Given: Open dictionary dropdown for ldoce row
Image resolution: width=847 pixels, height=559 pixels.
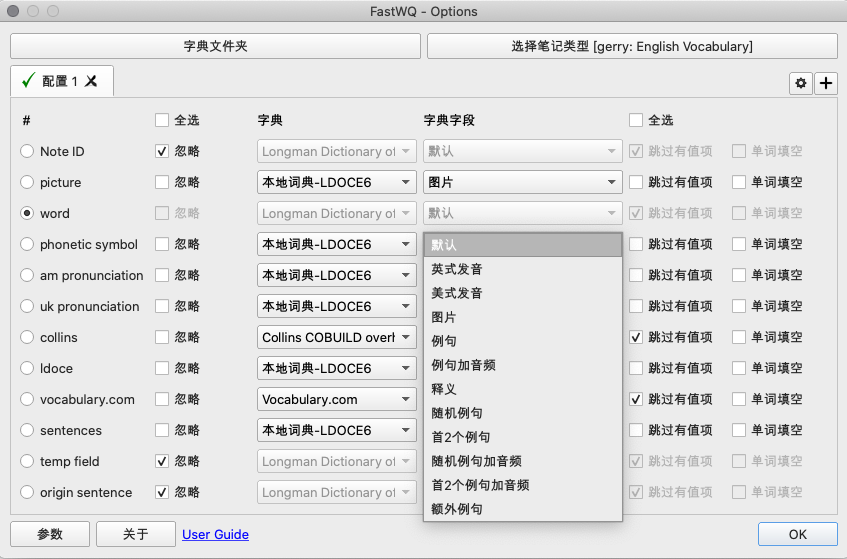Looking at the screenshot, I should (337, 368).
